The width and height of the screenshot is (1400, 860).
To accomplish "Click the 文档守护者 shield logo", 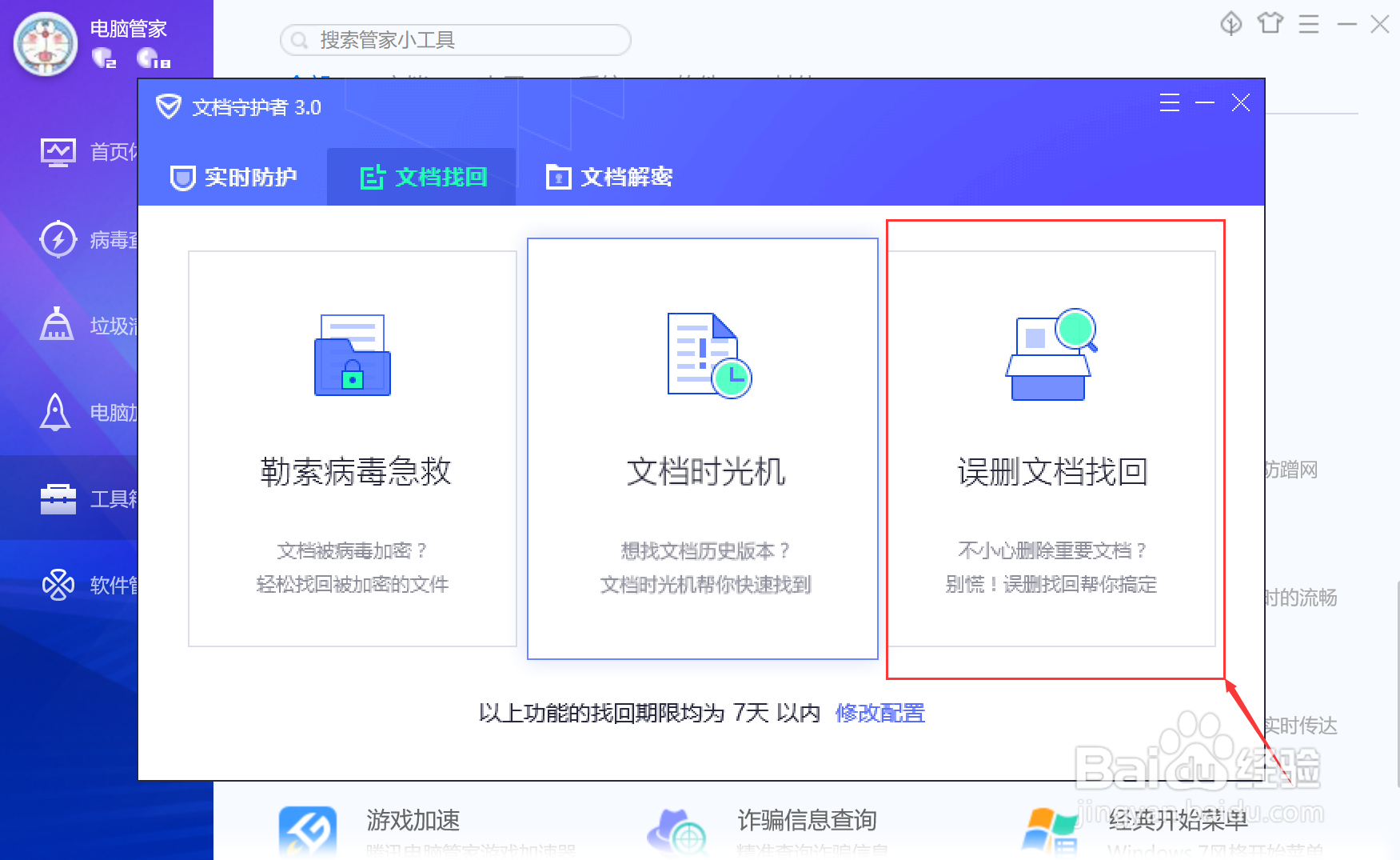I will (168, 106).
